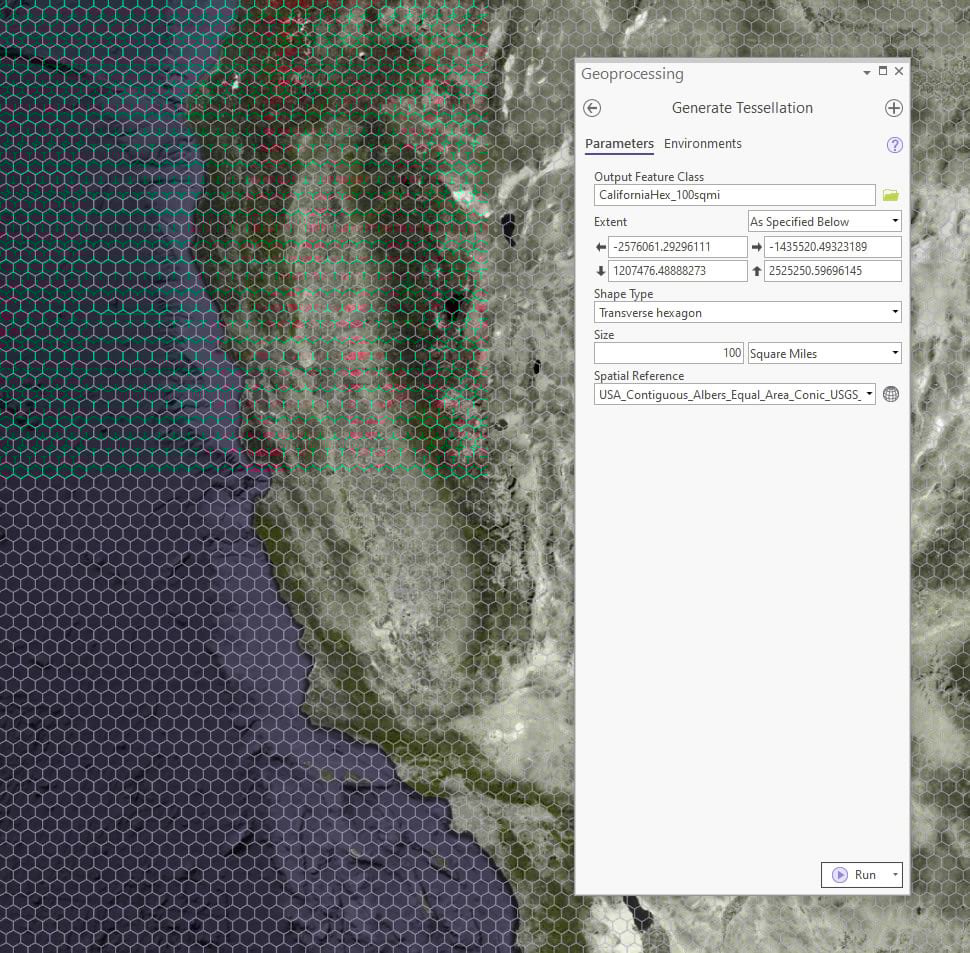Open the spatial reference globe picker
Screen dimensions: 970x953
(891, 395)
